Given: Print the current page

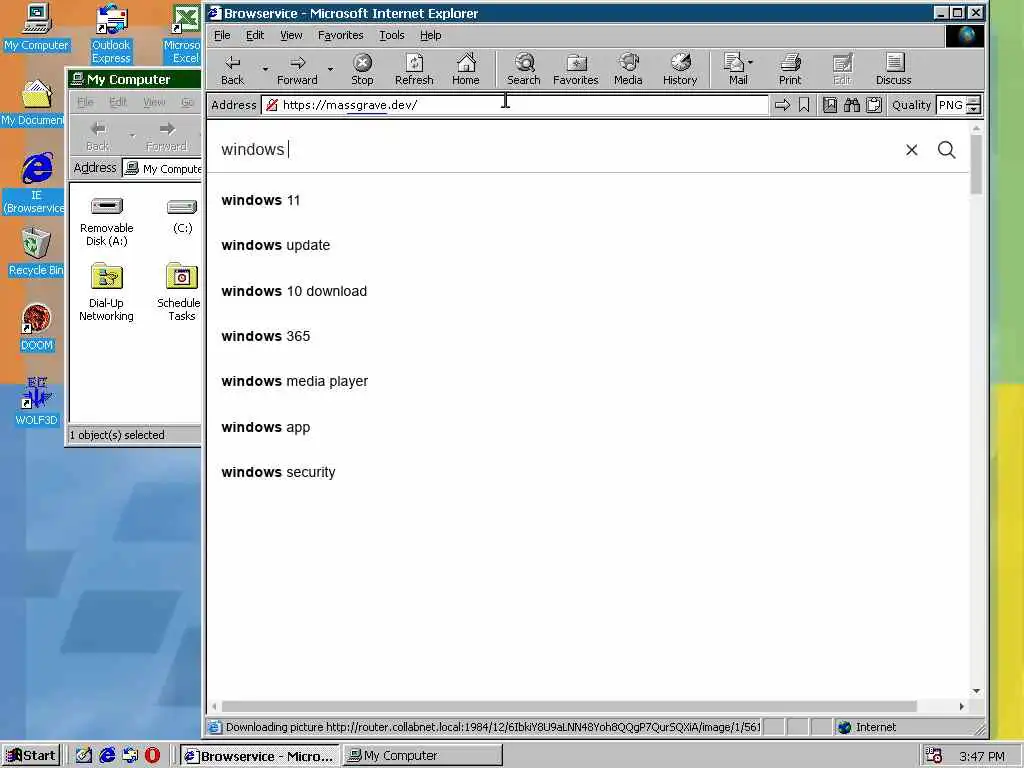Looking at the screenshot, I should point(790,70).
